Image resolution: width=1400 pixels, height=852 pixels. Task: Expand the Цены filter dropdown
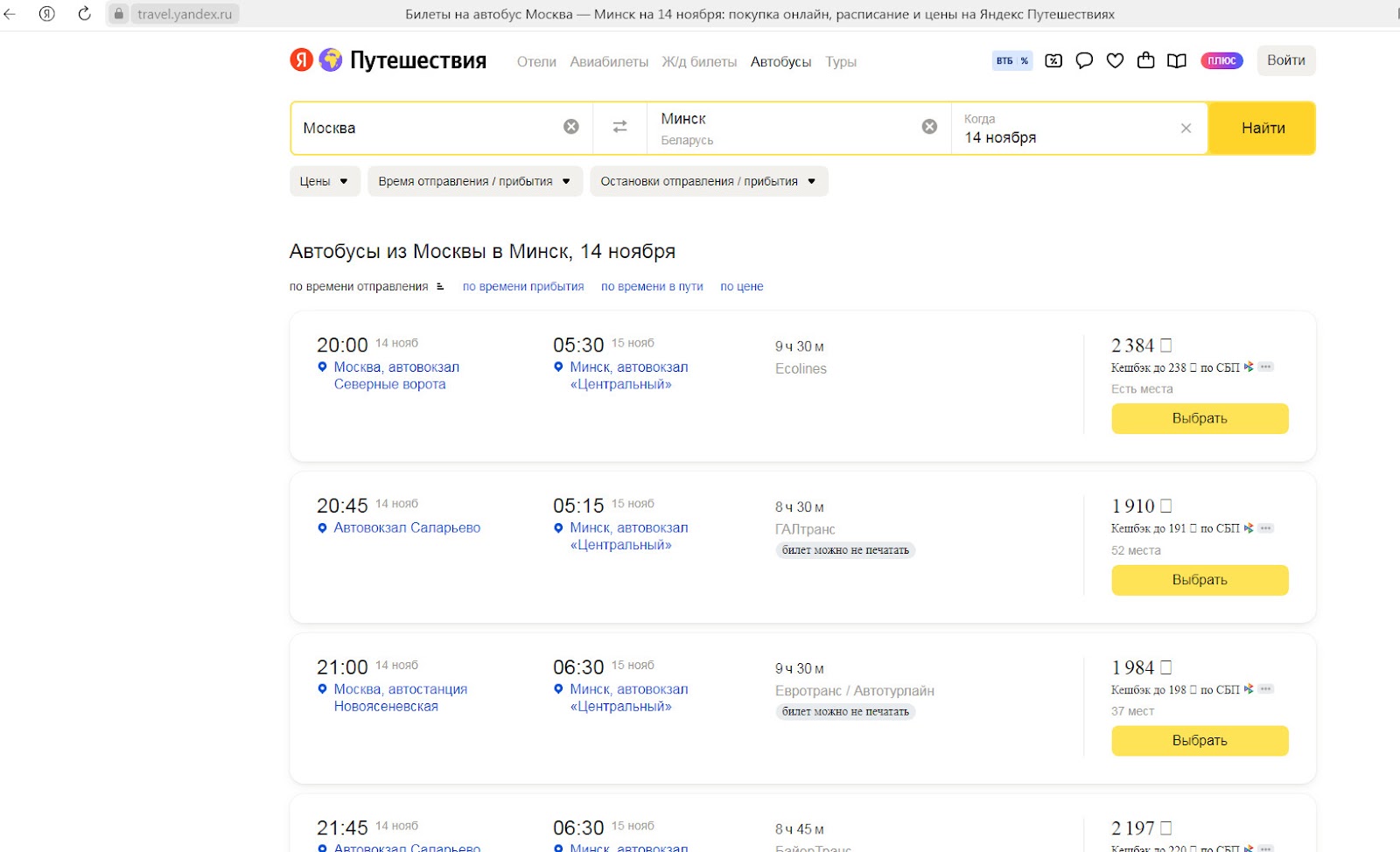click(x=325, y=181)
